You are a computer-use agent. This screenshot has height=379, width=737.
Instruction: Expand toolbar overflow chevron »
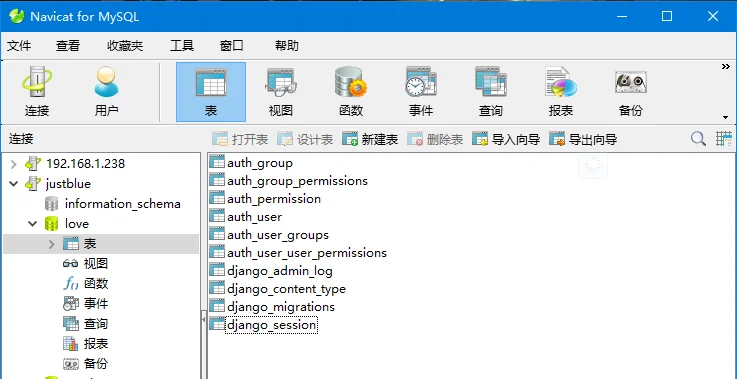pyautogui.click(x=726, y=67)
